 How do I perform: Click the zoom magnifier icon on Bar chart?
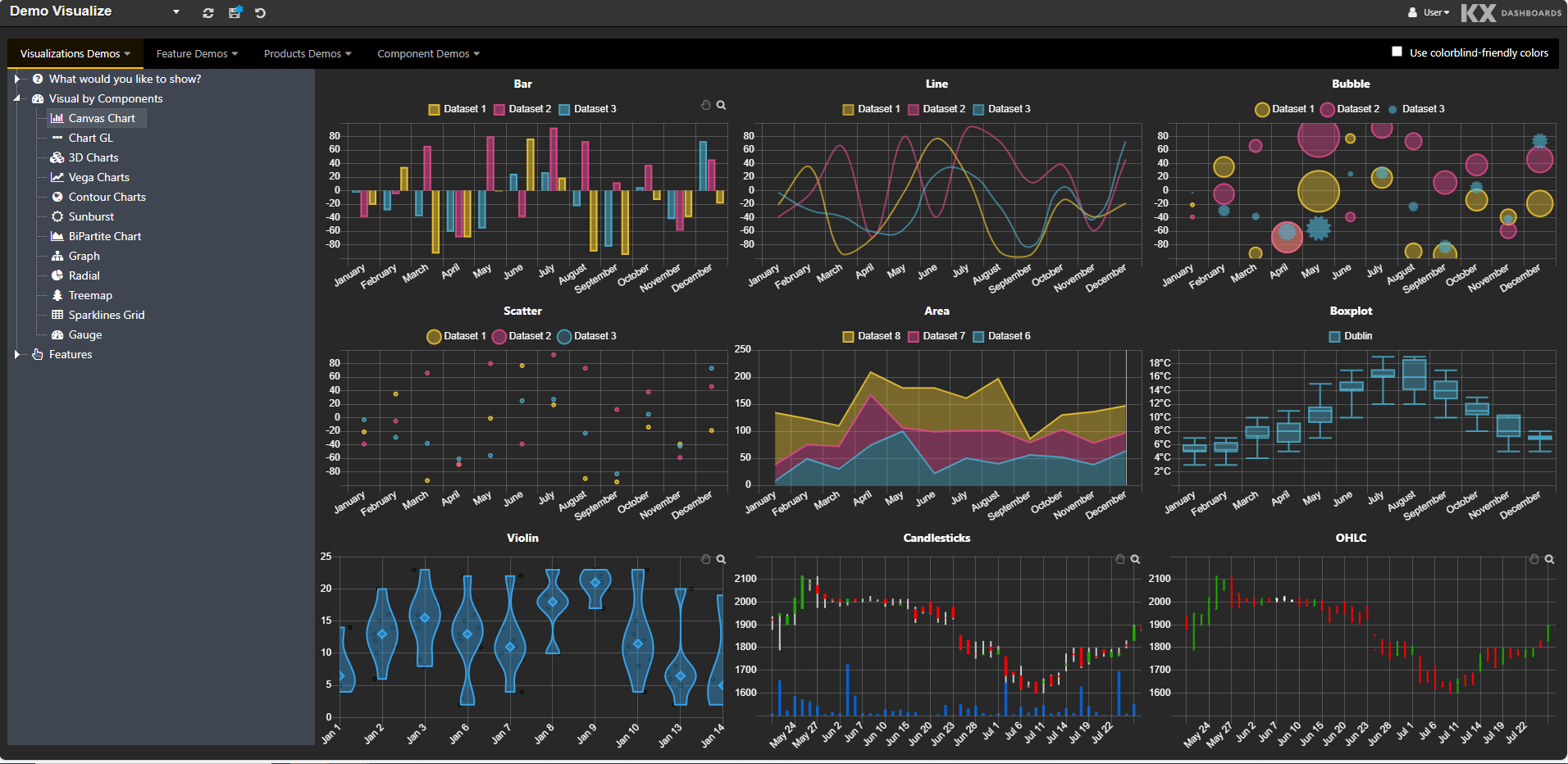pyautogui.click(x=721, y=105)
